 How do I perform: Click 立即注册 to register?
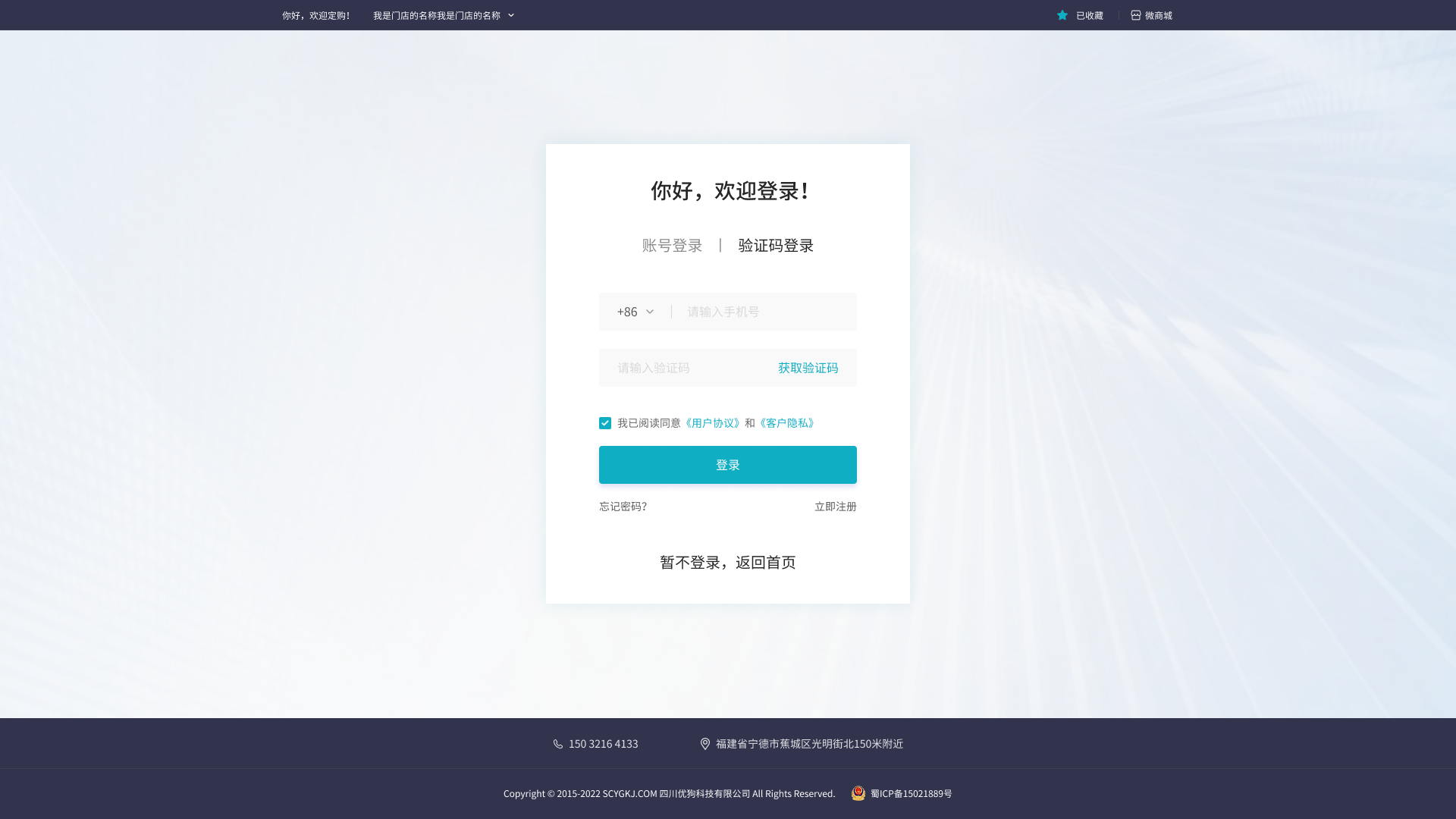pyautogui.click(x=835, y=507)
